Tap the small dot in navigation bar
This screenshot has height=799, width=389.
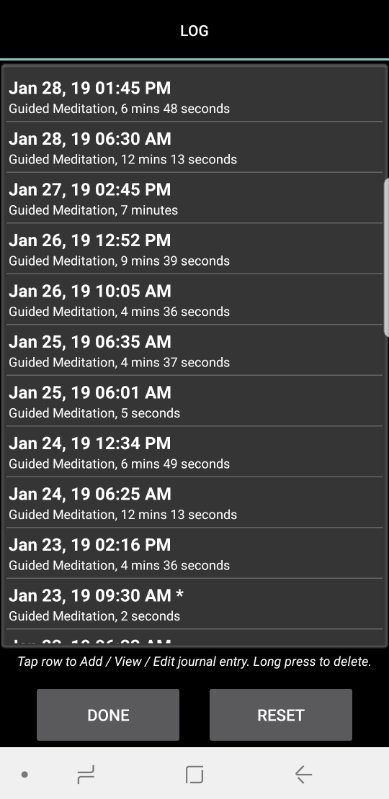(24, 775)
